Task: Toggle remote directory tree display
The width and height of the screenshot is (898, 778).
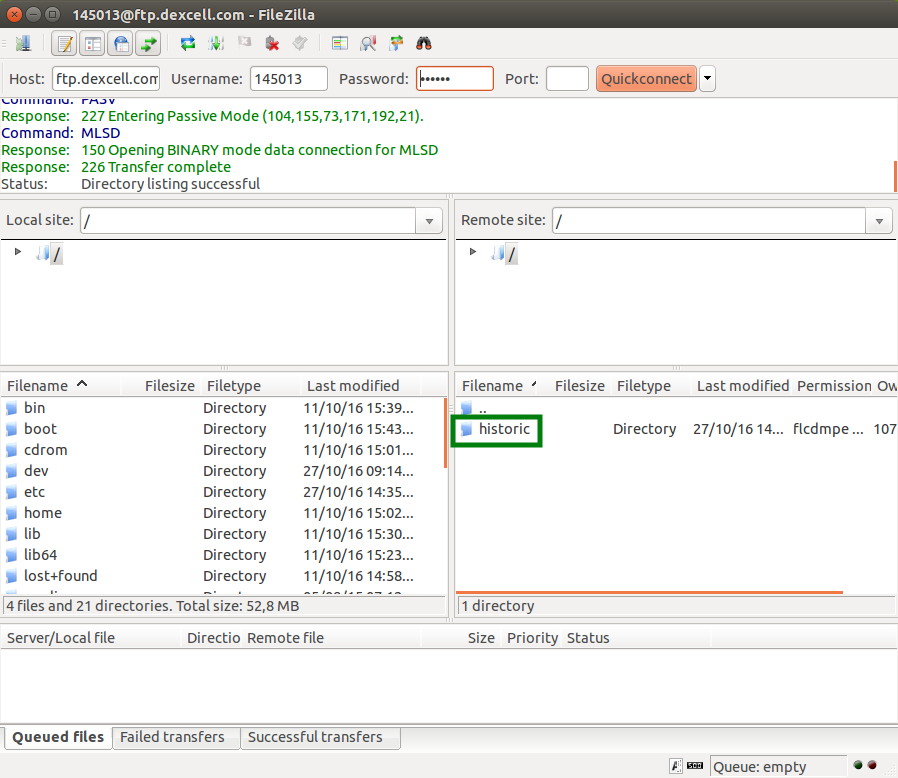Action: click(x=120, y=44)
